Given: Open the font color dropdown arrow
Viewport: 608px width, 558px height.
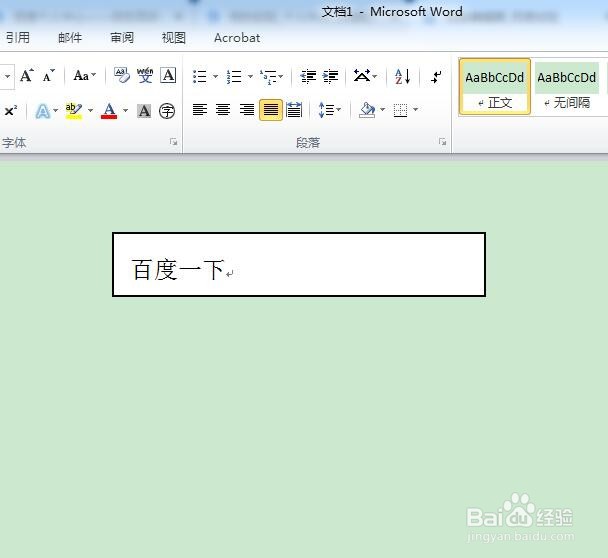Looking at the screenshot, I should [x=125, y=111].
